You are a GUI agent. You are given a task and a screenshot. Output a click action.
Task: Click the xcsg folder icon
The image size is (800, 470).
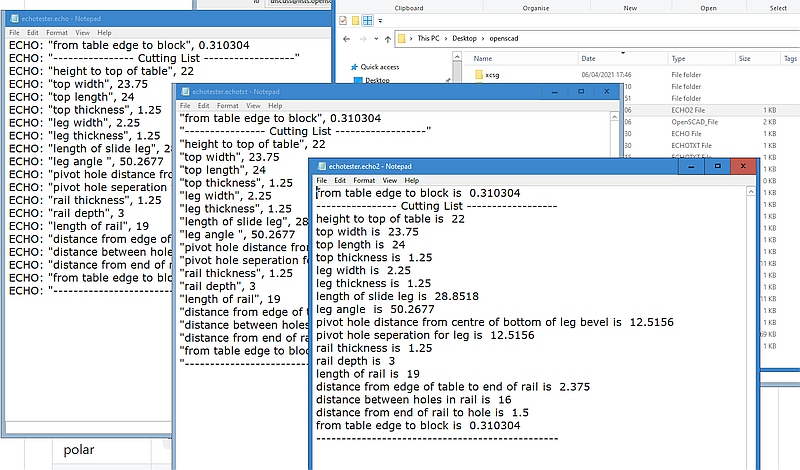point(478,75)
